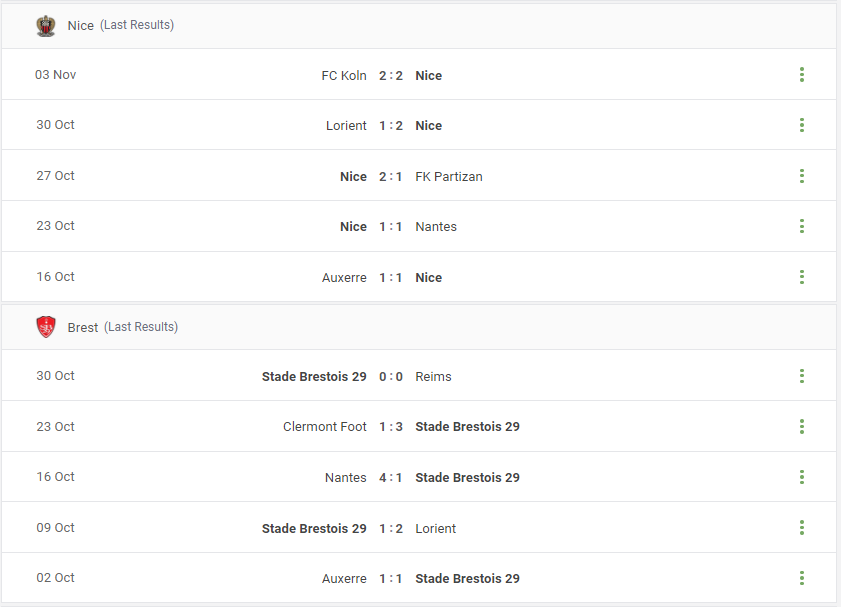The image size is (841, 607).
Task: Click Auxerre name in 16 Oct Nice match
Action: point(344,277)
